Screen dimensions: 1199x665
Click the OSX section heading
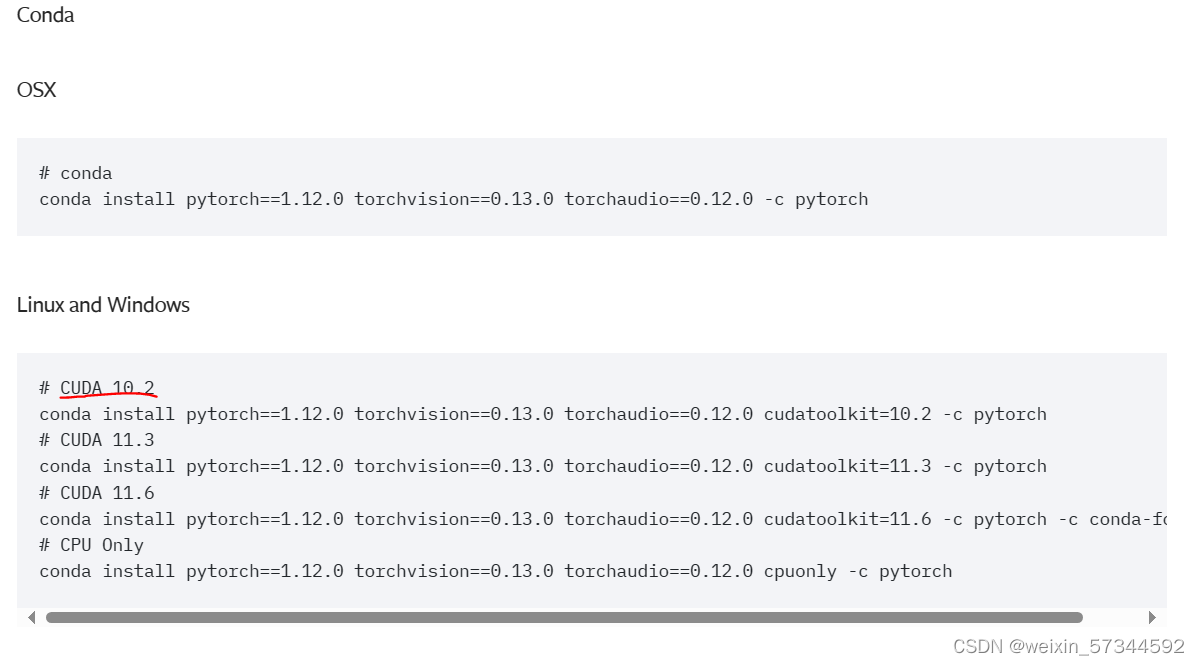36,90
